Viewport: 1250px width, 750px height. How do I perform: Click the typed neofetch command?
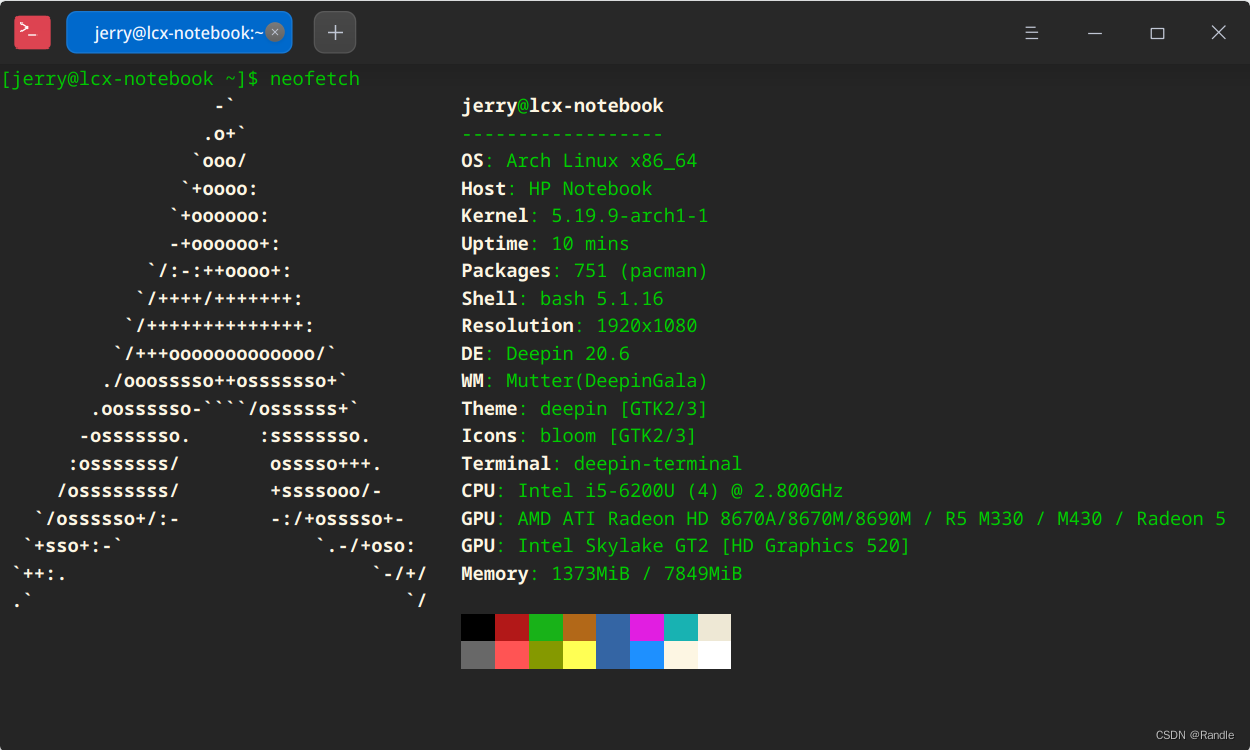point(315,79)
